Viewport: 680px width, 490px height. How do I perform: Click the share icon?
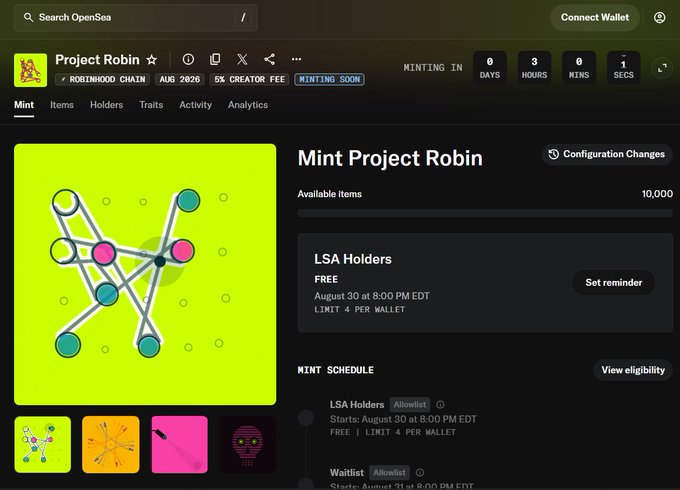tap(269, 59)
